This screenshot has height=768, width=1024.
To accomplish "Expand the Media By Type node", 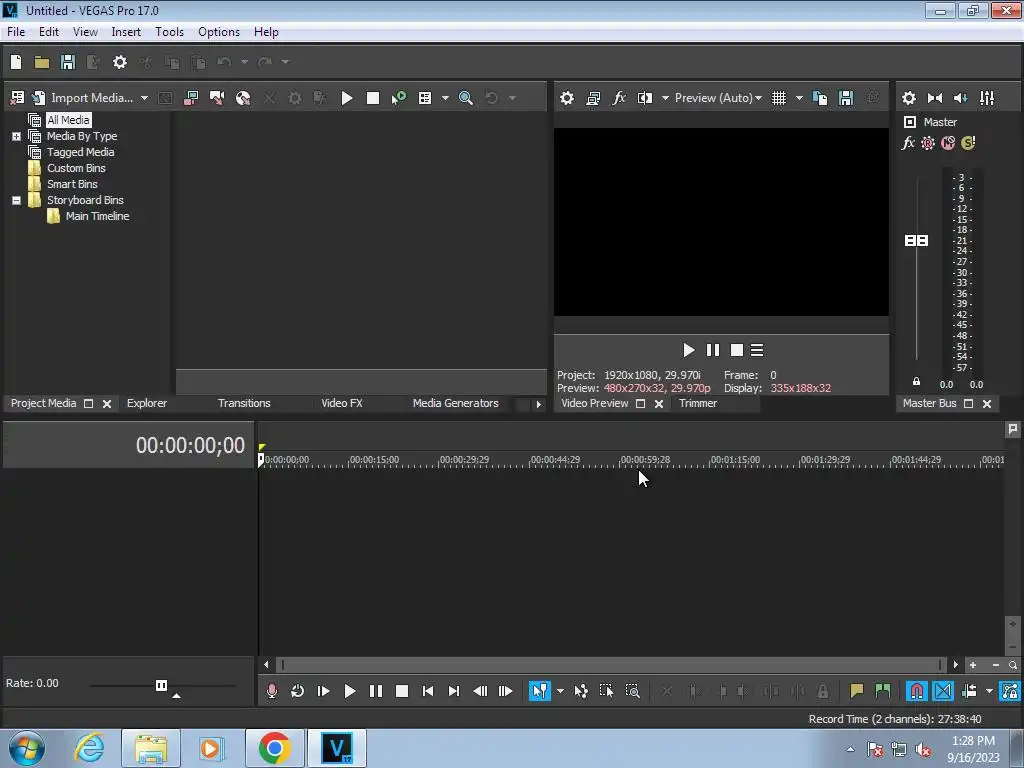I will [x=16, y=136].
